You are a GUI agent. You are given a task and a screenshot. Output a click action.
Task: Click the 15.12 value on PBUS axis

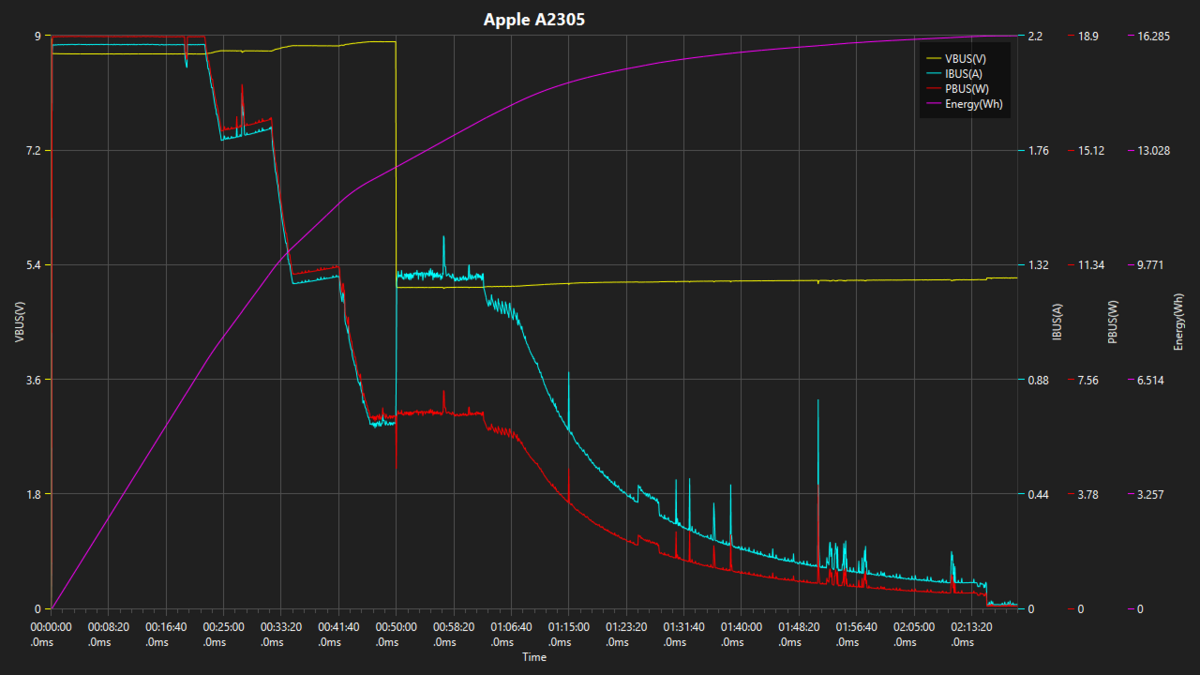click(x=1091, y=151)
